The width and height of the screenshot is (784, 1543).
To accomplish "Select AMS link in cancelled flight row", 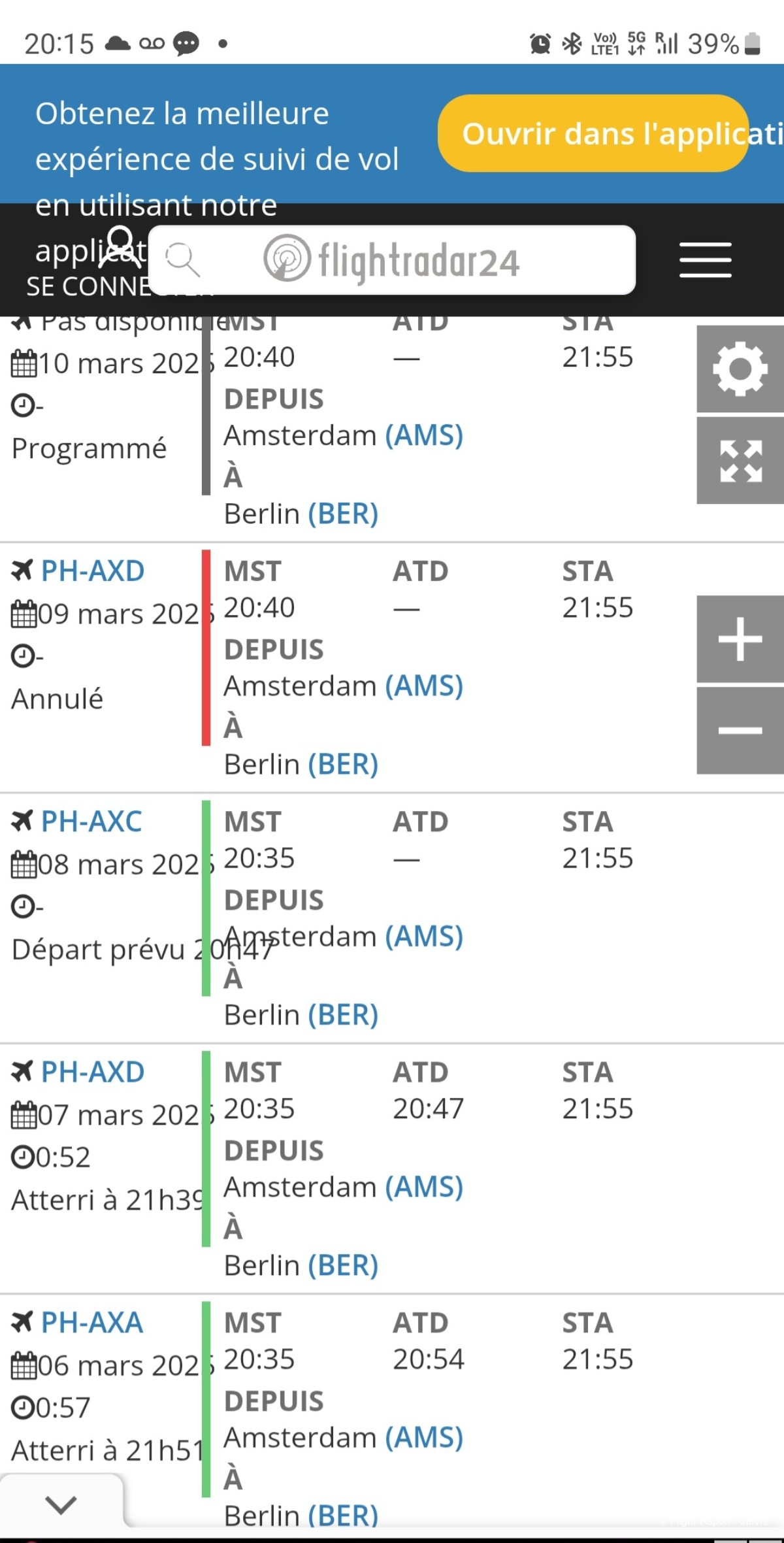I will [x=424, y=686].
